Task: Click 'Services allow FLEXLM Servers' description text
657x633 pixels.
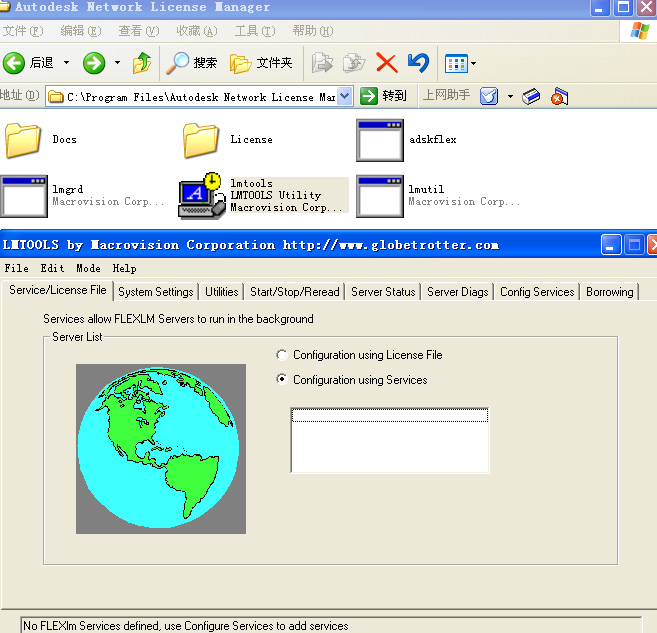Action: pyautogui.click(x=178, y=319)
